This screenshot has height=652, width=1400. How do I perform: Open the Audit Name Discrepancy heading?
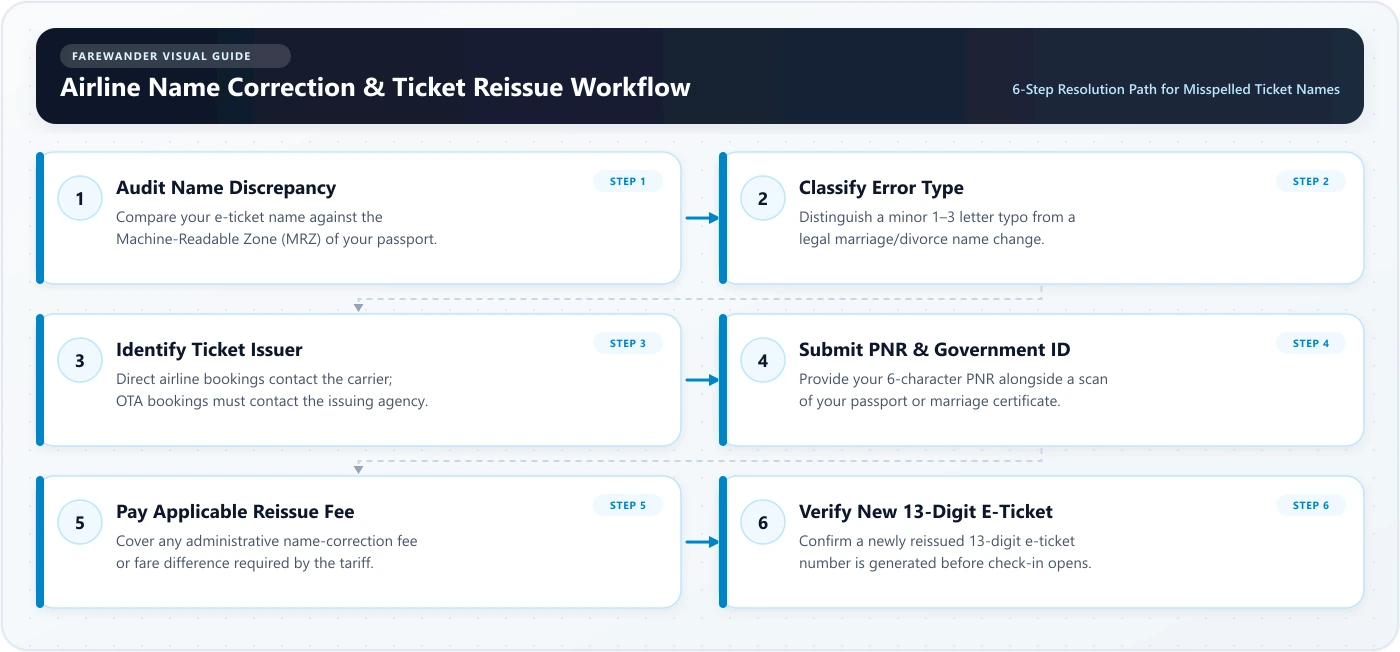(x=226, y=187)
